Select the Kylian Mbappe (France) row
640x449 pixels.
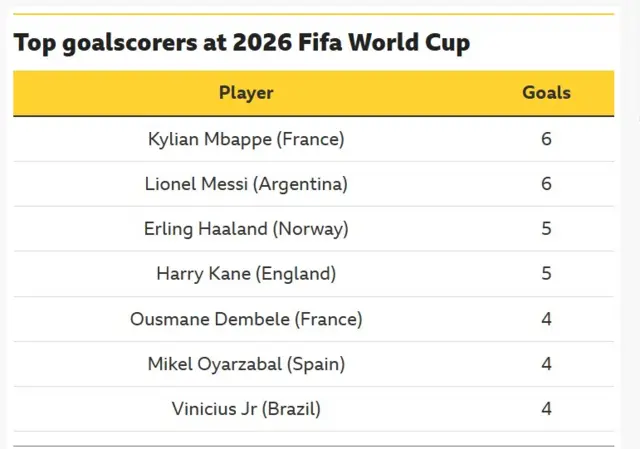[313, 139]
